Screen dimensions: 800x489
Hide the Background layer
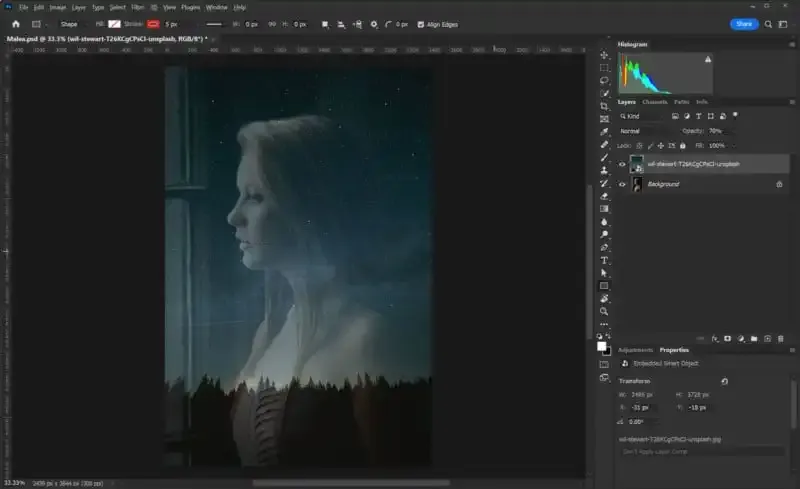(622, 184)
